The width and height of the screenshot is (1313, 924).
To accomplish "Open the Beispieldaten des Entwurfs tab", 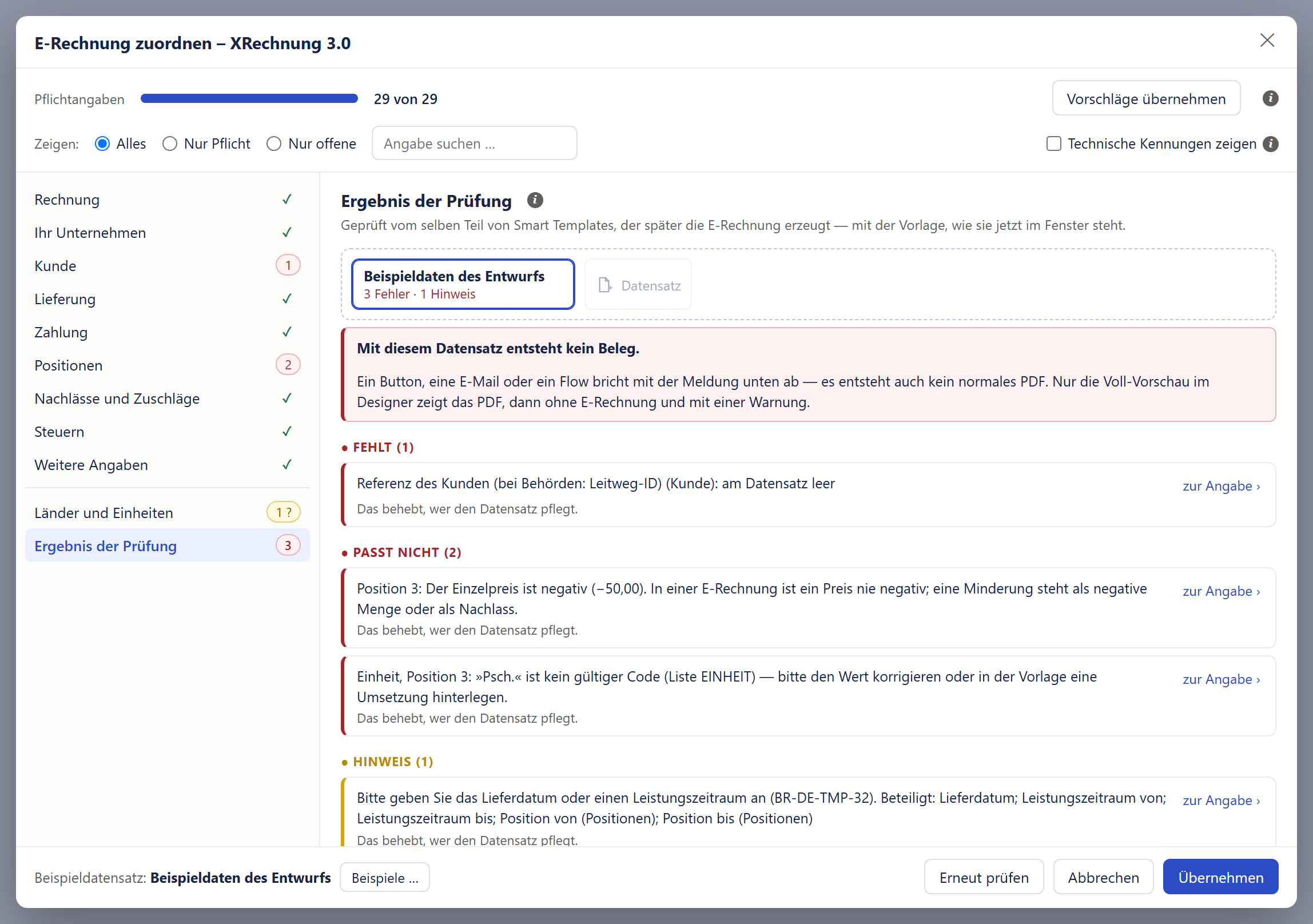I will click(x=463, y=284).
